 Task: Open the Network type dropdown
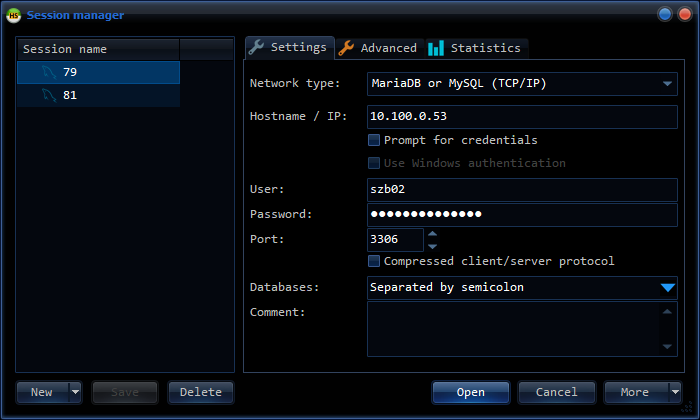pyautogui.click(x=667, y=84)
